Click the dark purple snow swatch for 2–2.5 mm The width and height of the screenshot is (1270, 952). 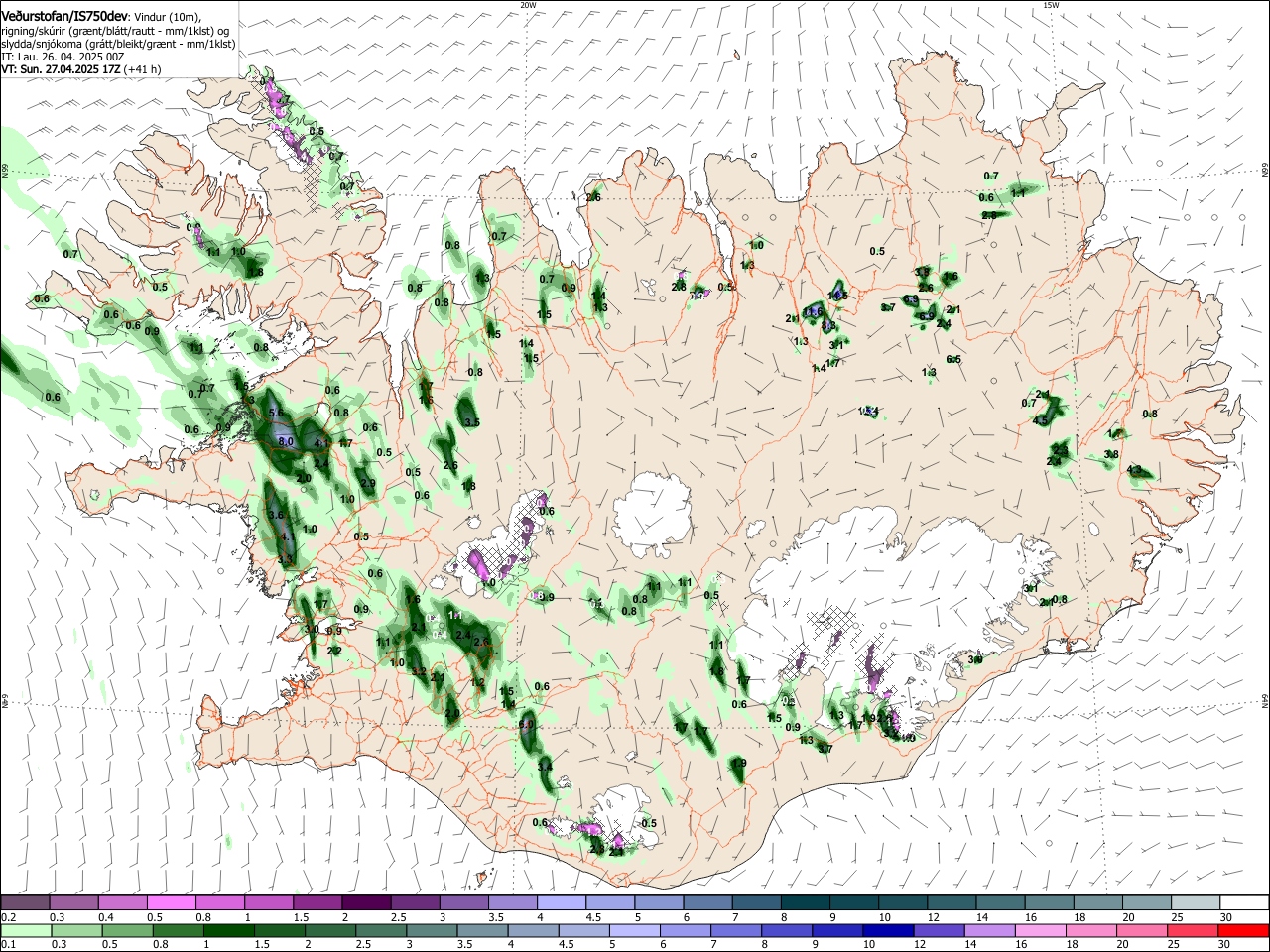click(366, 902)
